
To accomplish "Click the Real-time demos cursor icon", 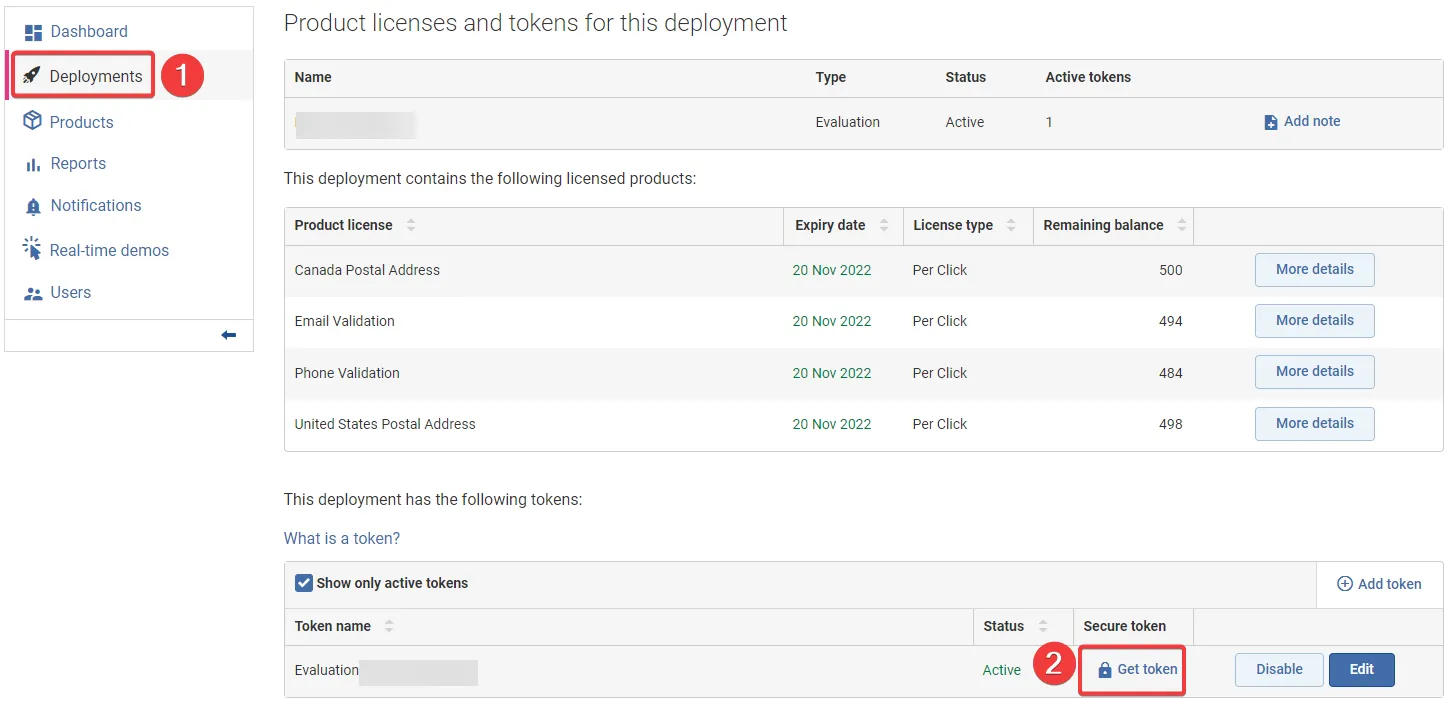I will coord(32,250).
